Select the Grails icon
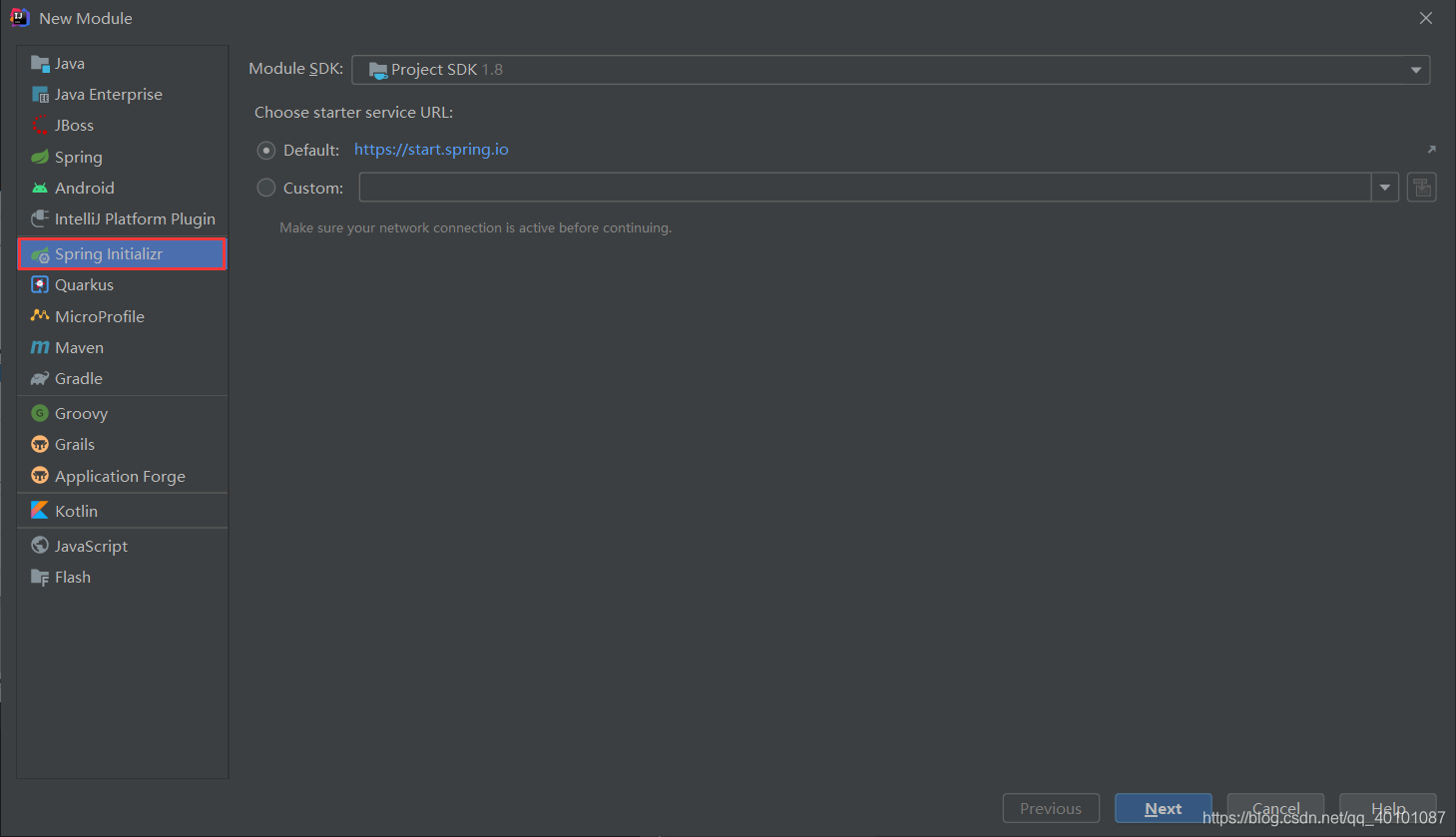The image size is (1456, 837). [40, 444]
